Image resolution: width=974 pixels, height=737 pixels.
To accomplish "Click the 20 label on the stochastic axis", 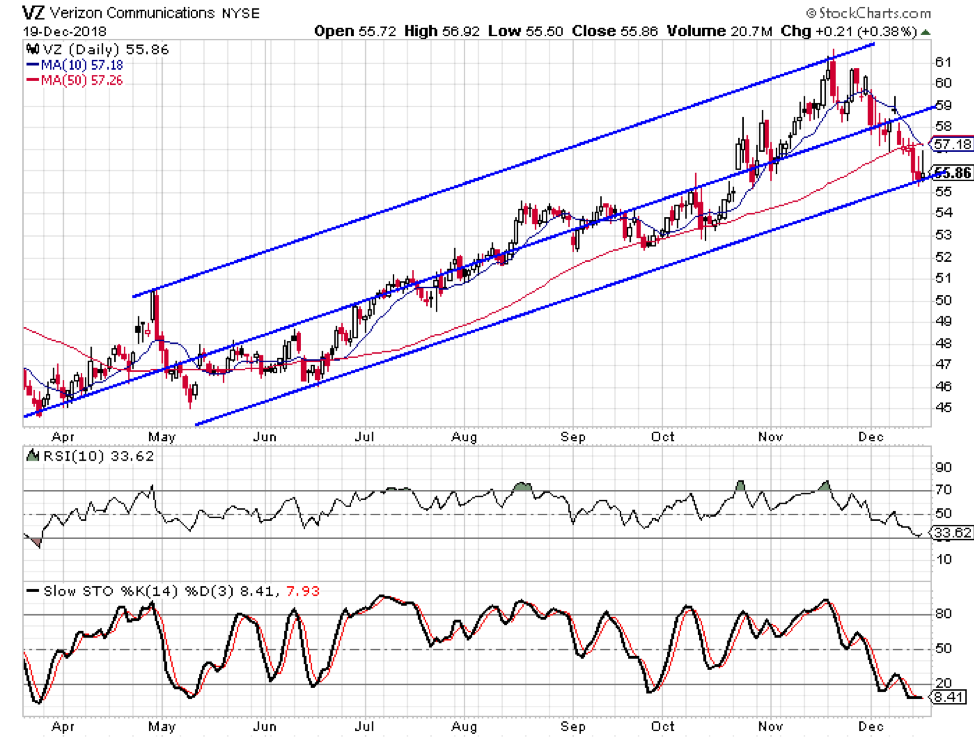I will [943, 683].
